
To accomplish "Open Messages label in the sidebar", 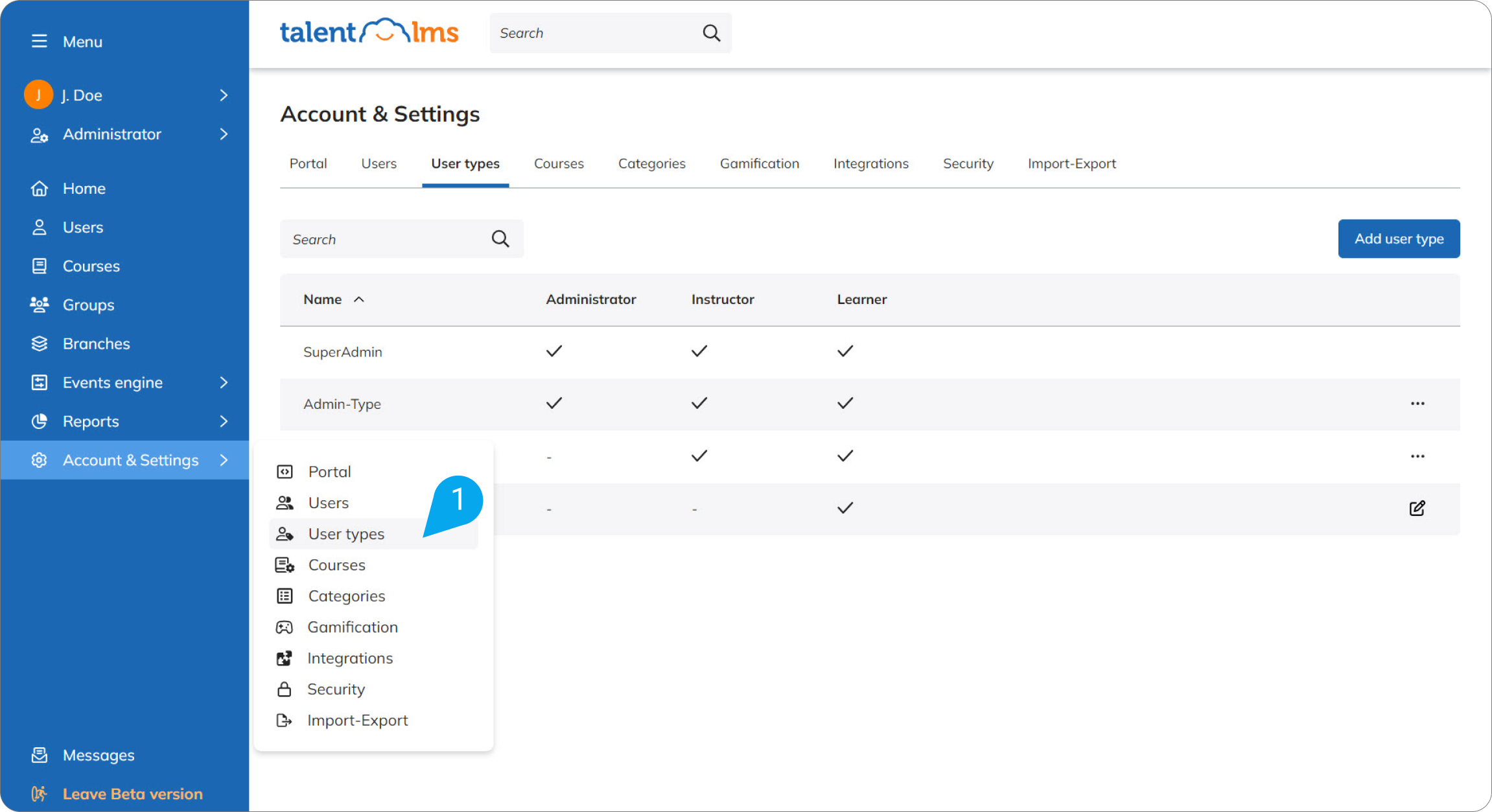I will [x=99, y=756].
